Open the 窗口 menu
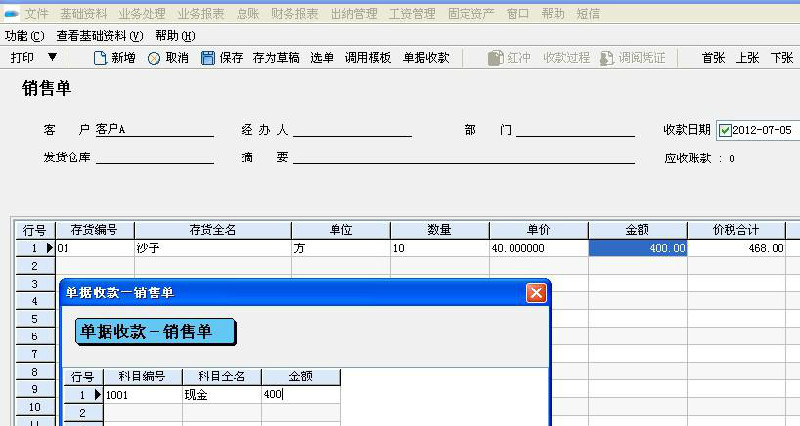The height and width of the screenshot is (426, 800). [518, 14]
